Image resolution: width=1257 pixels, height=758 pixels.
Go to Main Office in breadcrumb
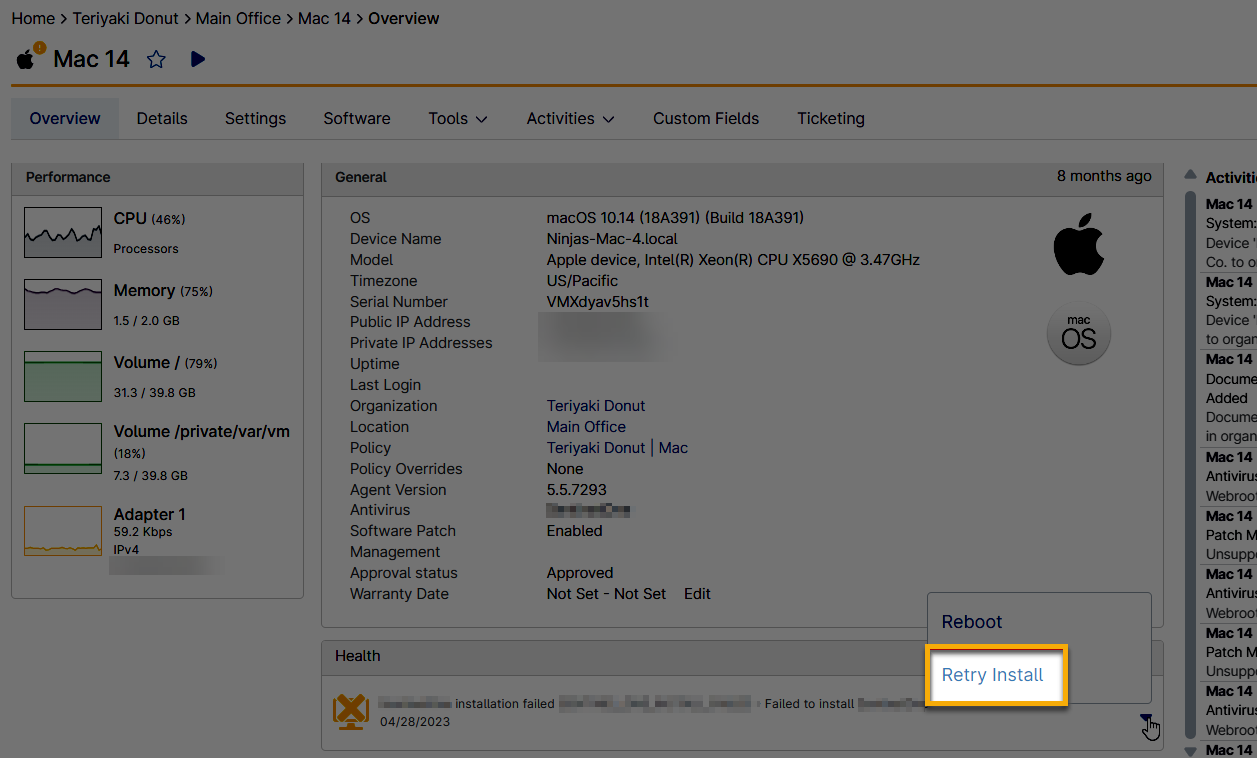[238, 18]
